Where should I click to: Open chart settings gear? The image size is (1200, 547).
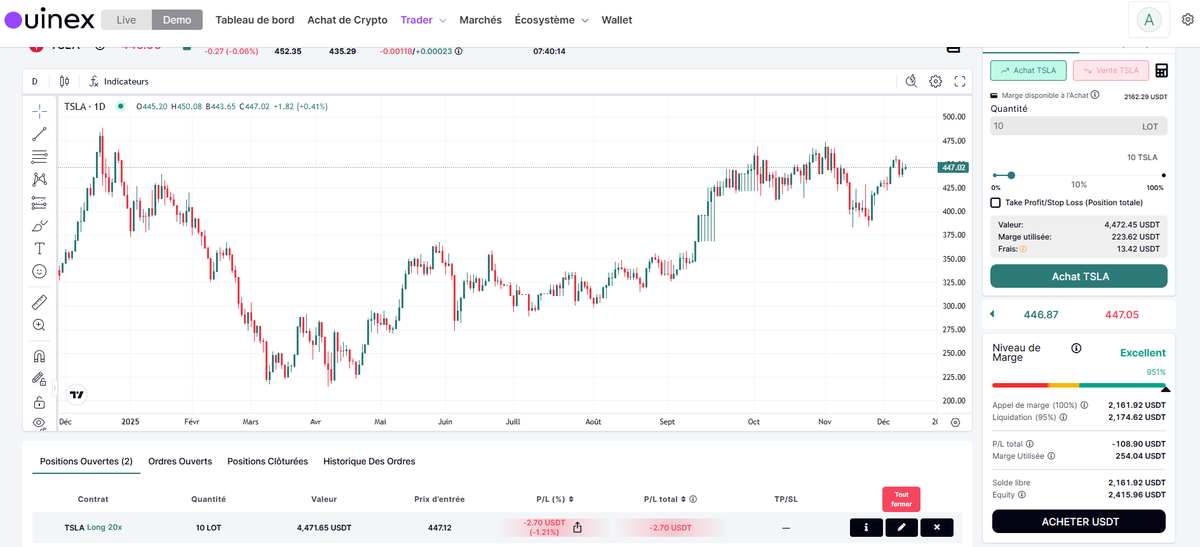tap(935, 81)
